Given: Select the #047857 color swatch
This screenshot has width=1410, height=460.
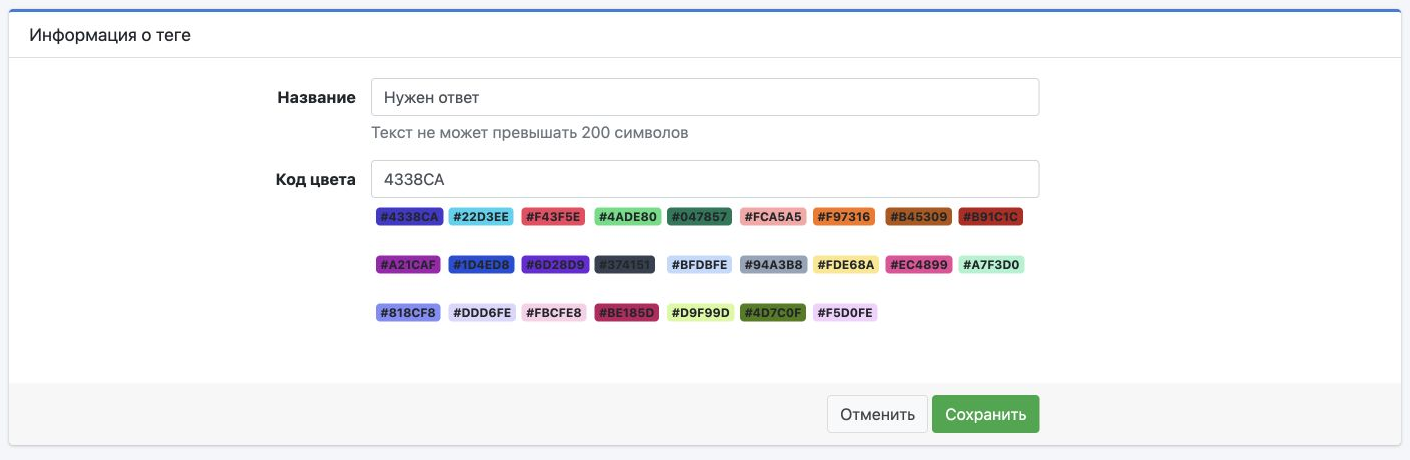Looking at the screenshot, I should pos(700,216).
